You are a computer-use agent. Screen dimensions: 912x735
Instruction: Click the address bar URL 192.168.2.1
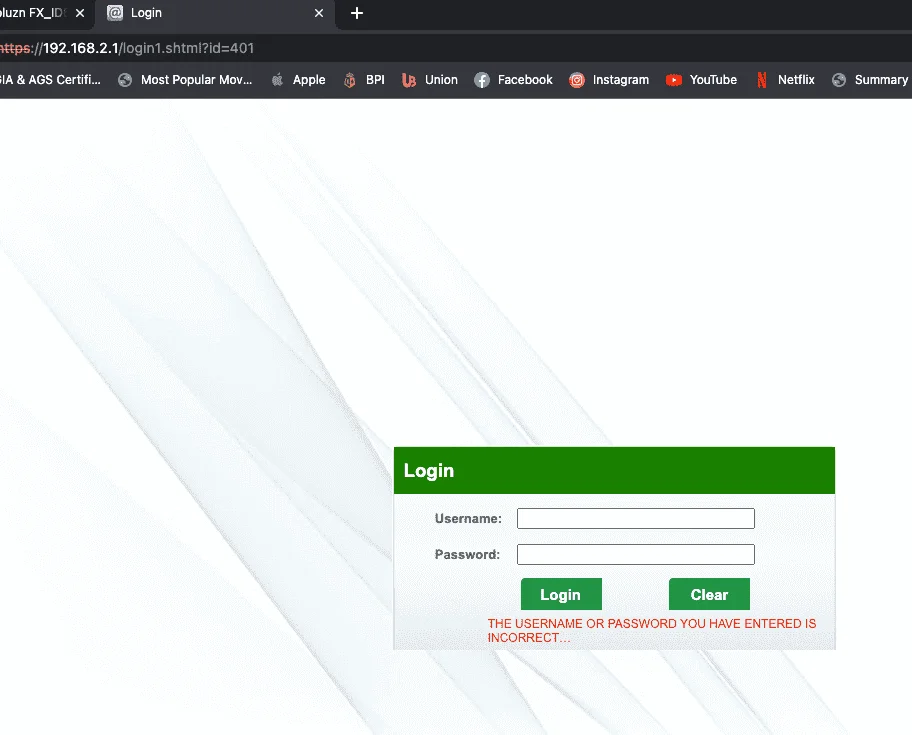point(127,48)
